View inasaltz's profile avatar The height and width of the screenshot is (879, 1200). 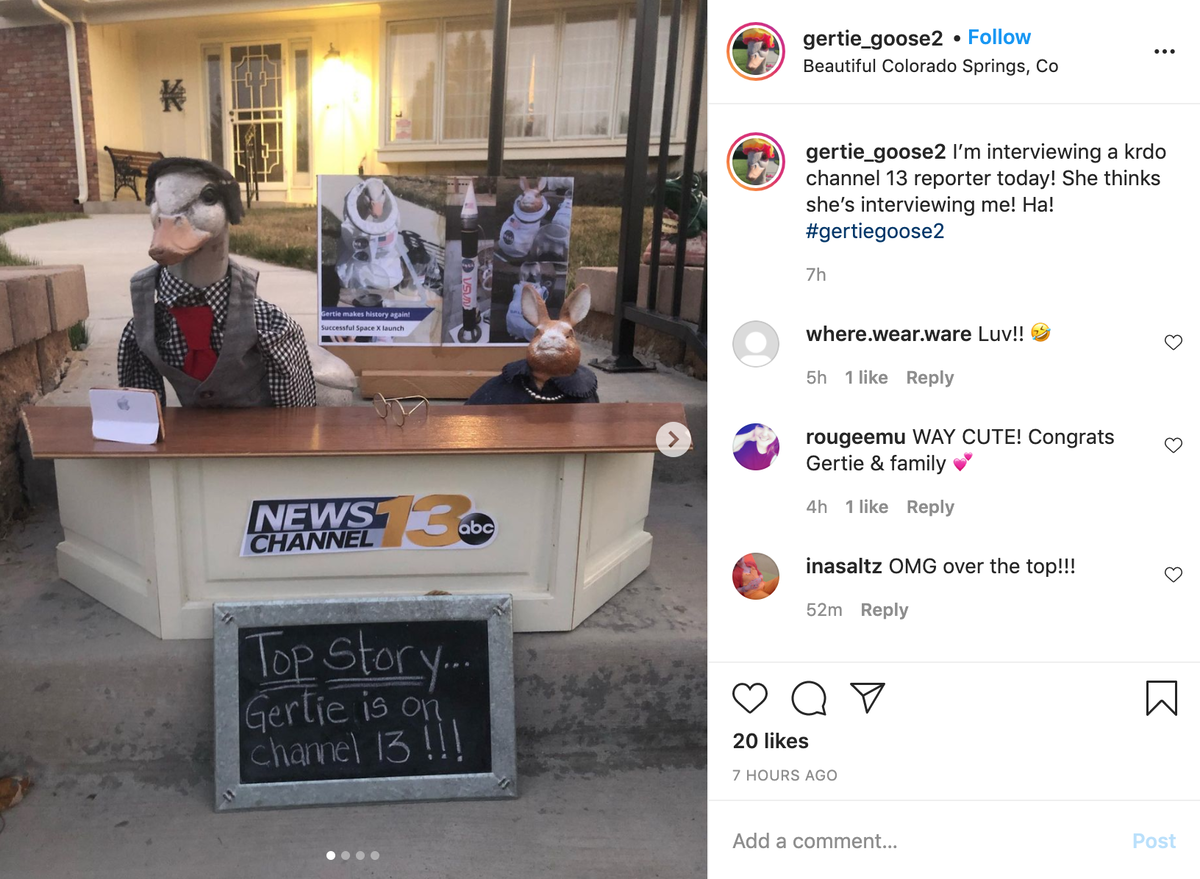click(x=756, y=576)
